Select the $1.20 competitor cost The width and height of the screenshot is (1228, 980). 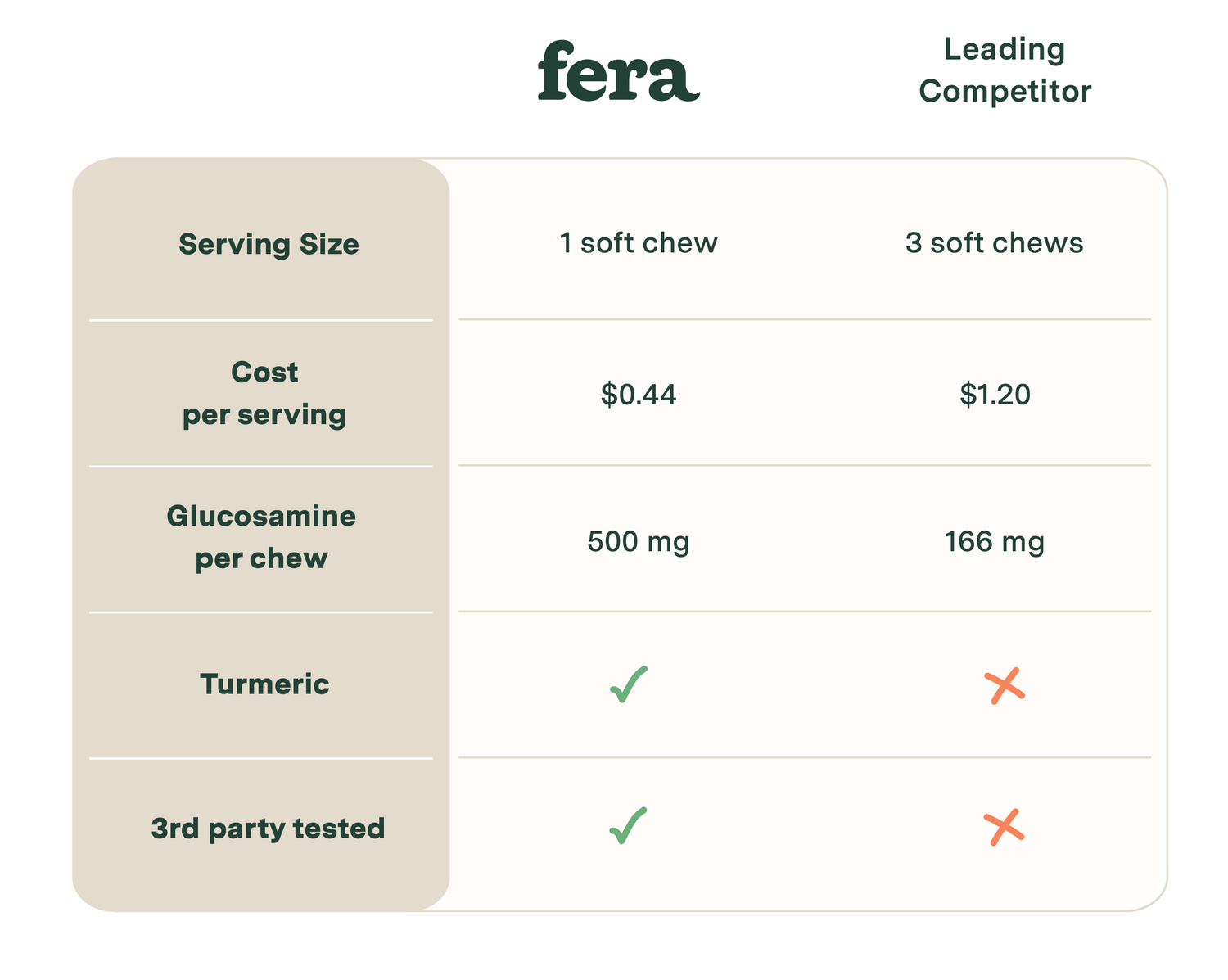pyautogui.click(x=995, y=395)
